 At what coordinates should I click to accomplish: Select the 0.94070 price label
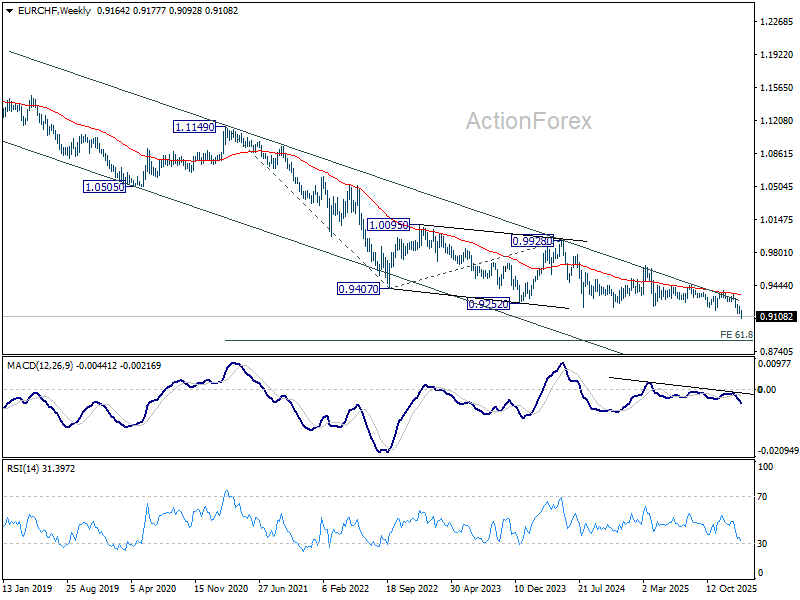[x=358, y=289]
